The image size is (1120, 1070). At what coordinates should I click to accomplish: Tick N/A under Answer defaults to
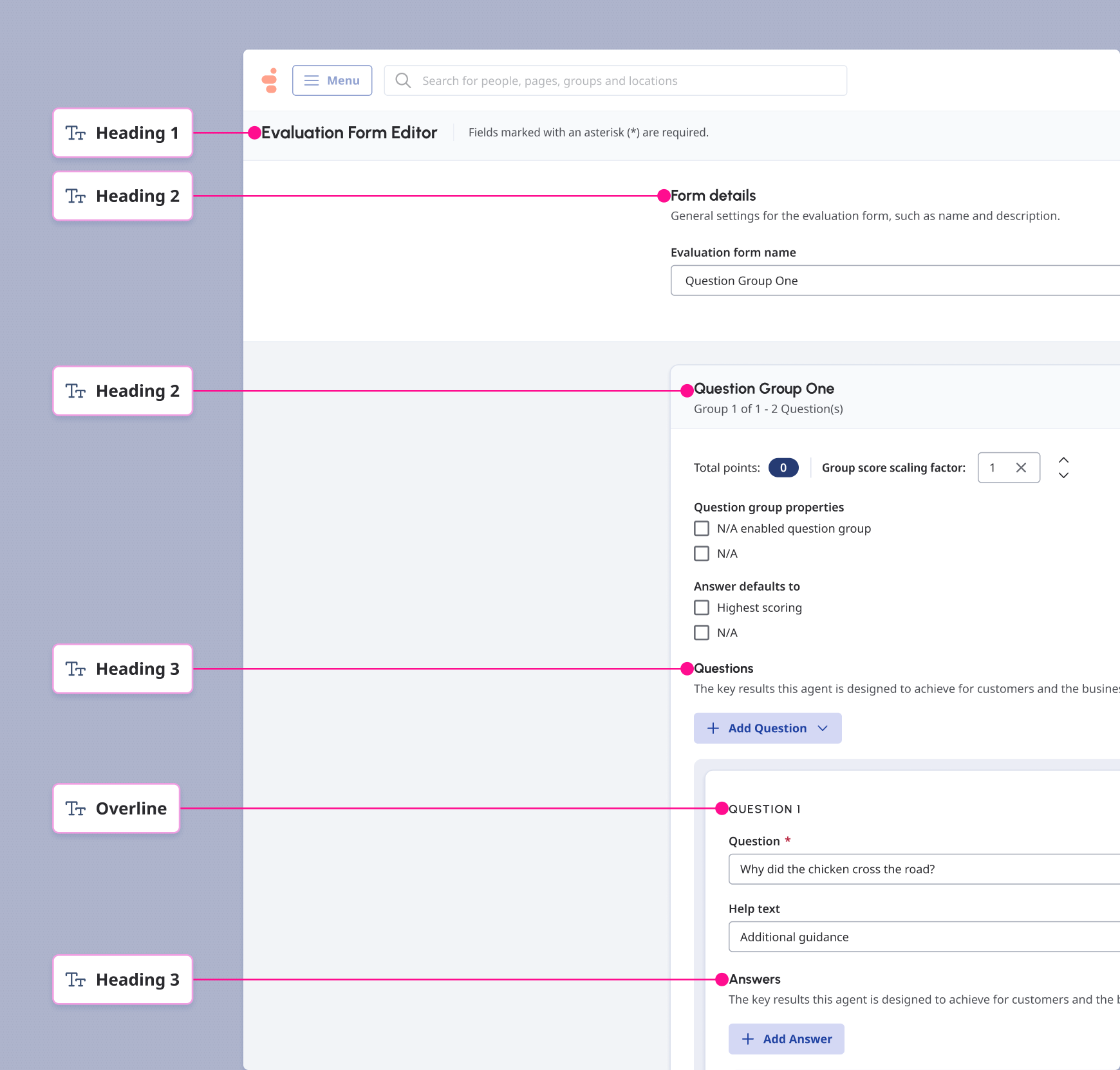[x=702, y=632]
